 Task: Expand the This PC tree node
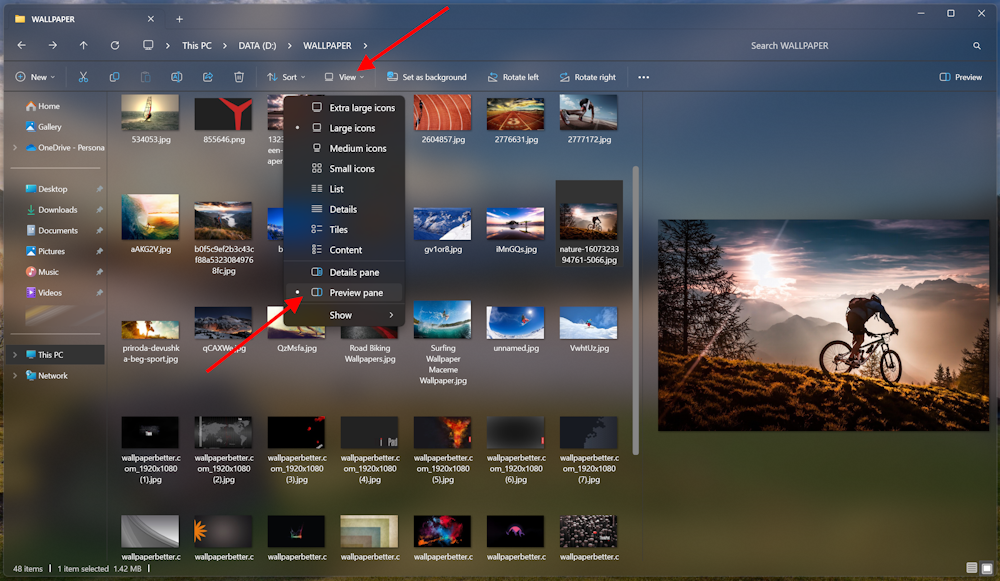14,355
